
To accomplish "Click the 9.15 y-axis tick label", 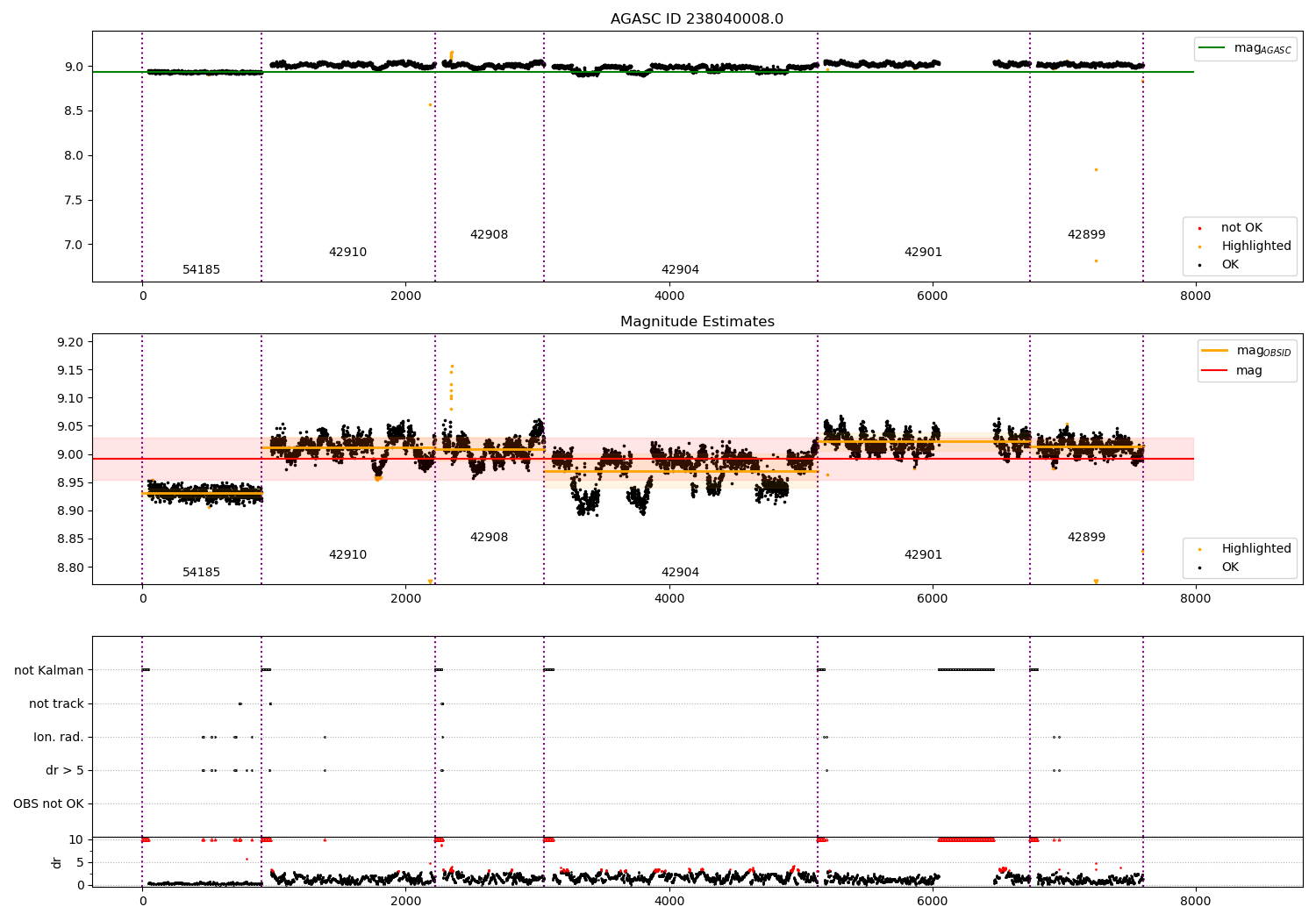I will click(x=70, y=370).
